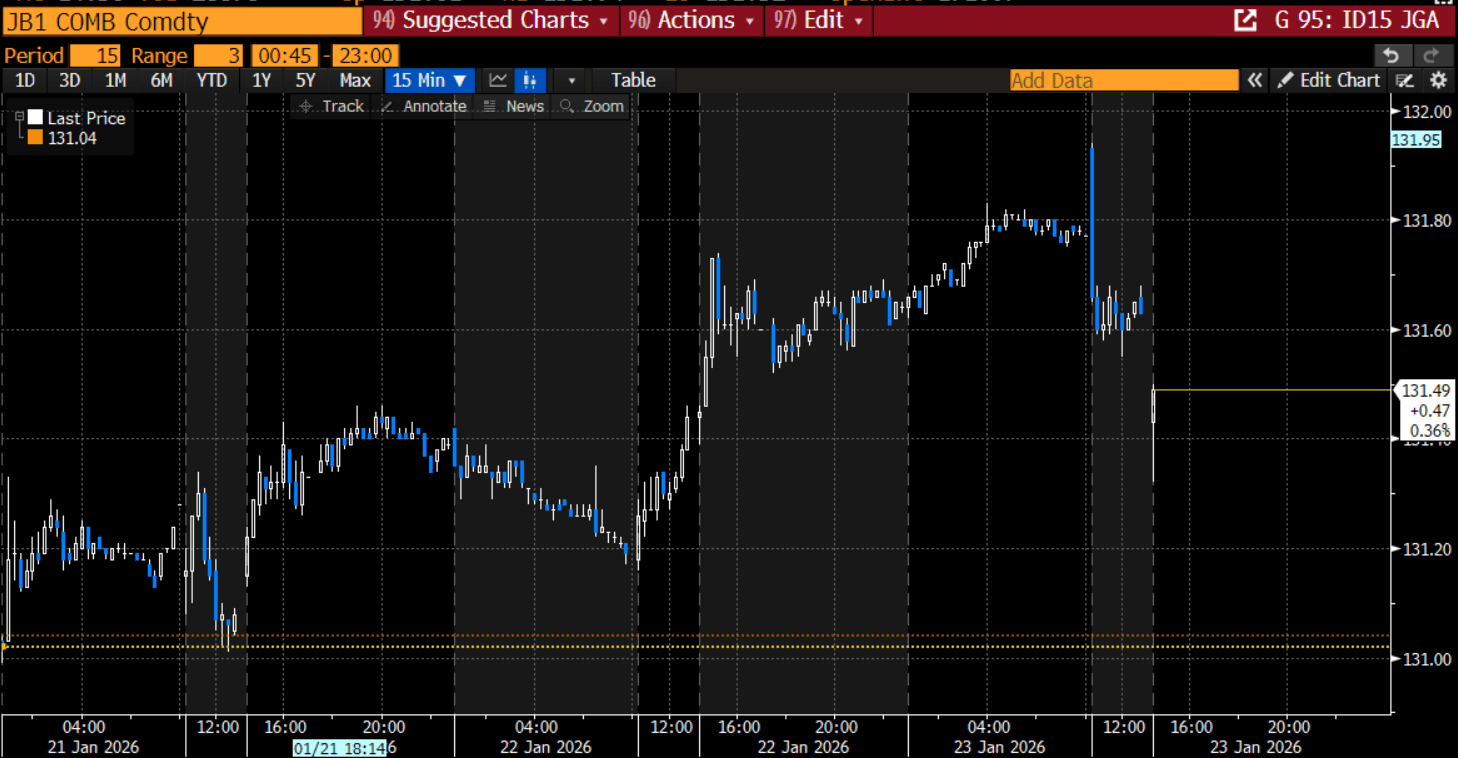The image size is (1458, 758).
Task: Open chart in a new window icon
Action: coord(1245,20)
